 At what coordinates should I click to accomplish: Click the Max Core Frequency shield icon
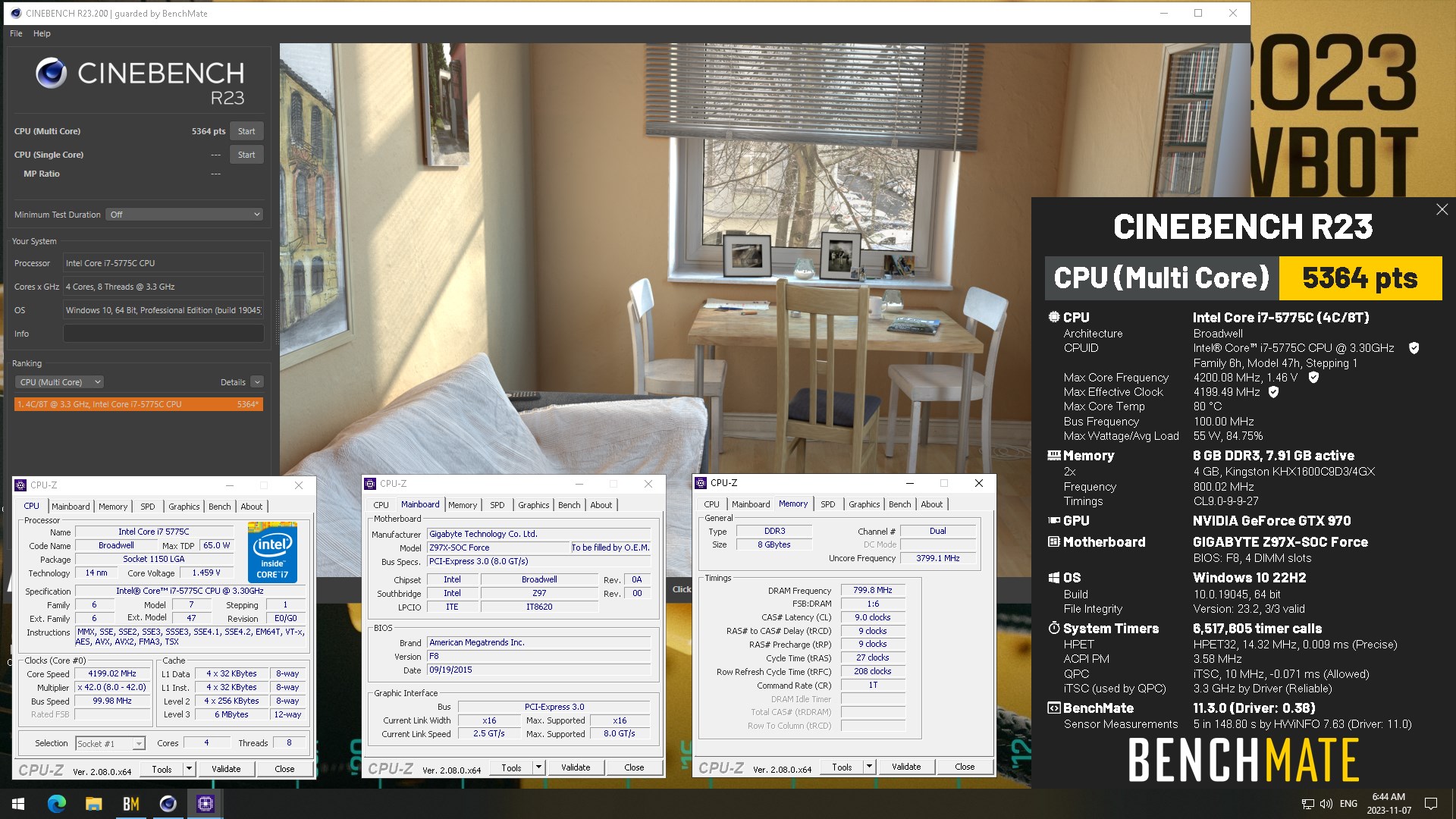pos(1313,377)
